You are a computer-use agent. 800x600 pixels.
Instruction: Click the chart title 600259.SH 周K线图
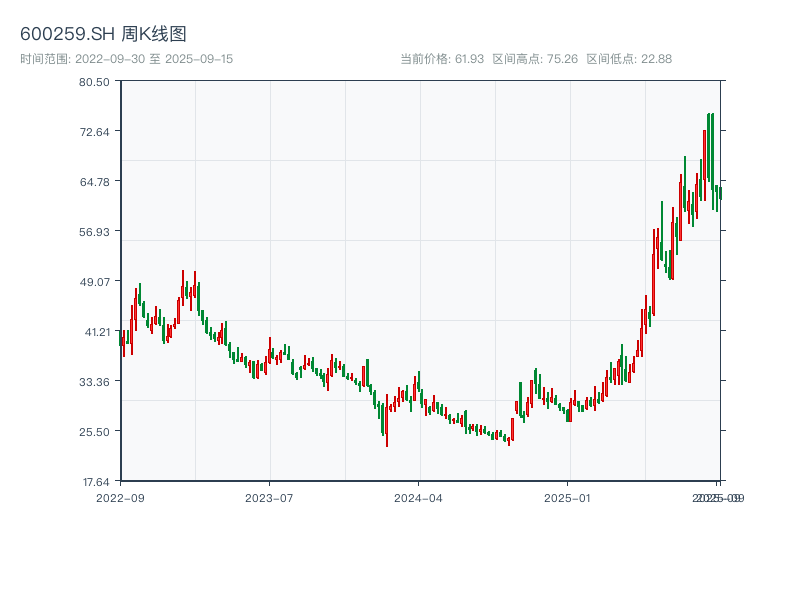click(103, 34)
